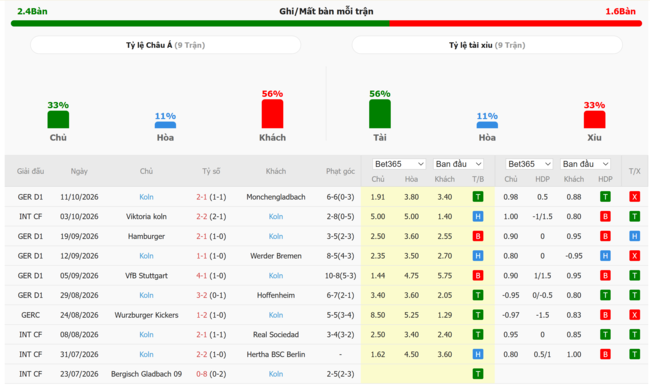Open the second Bet365 handicap dropdown
This screenshot has height=385, width=650.
click(529, 164)
